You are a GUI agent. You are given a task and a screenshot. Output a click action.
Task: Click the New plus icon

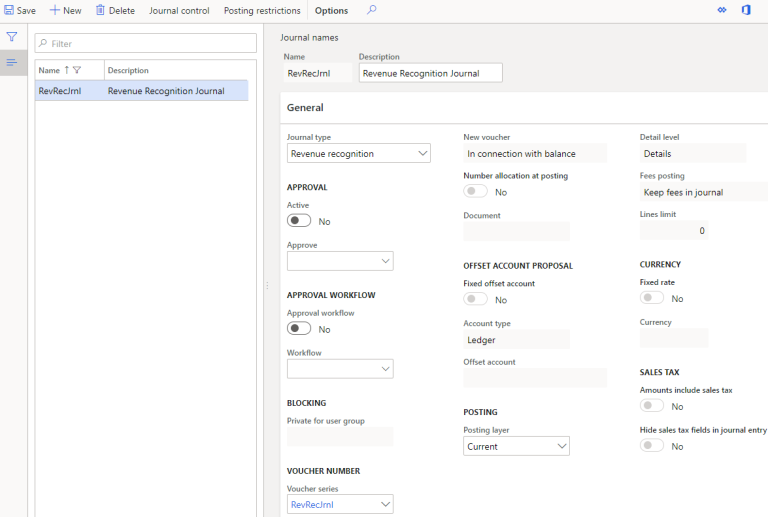(x=56, y=10)
